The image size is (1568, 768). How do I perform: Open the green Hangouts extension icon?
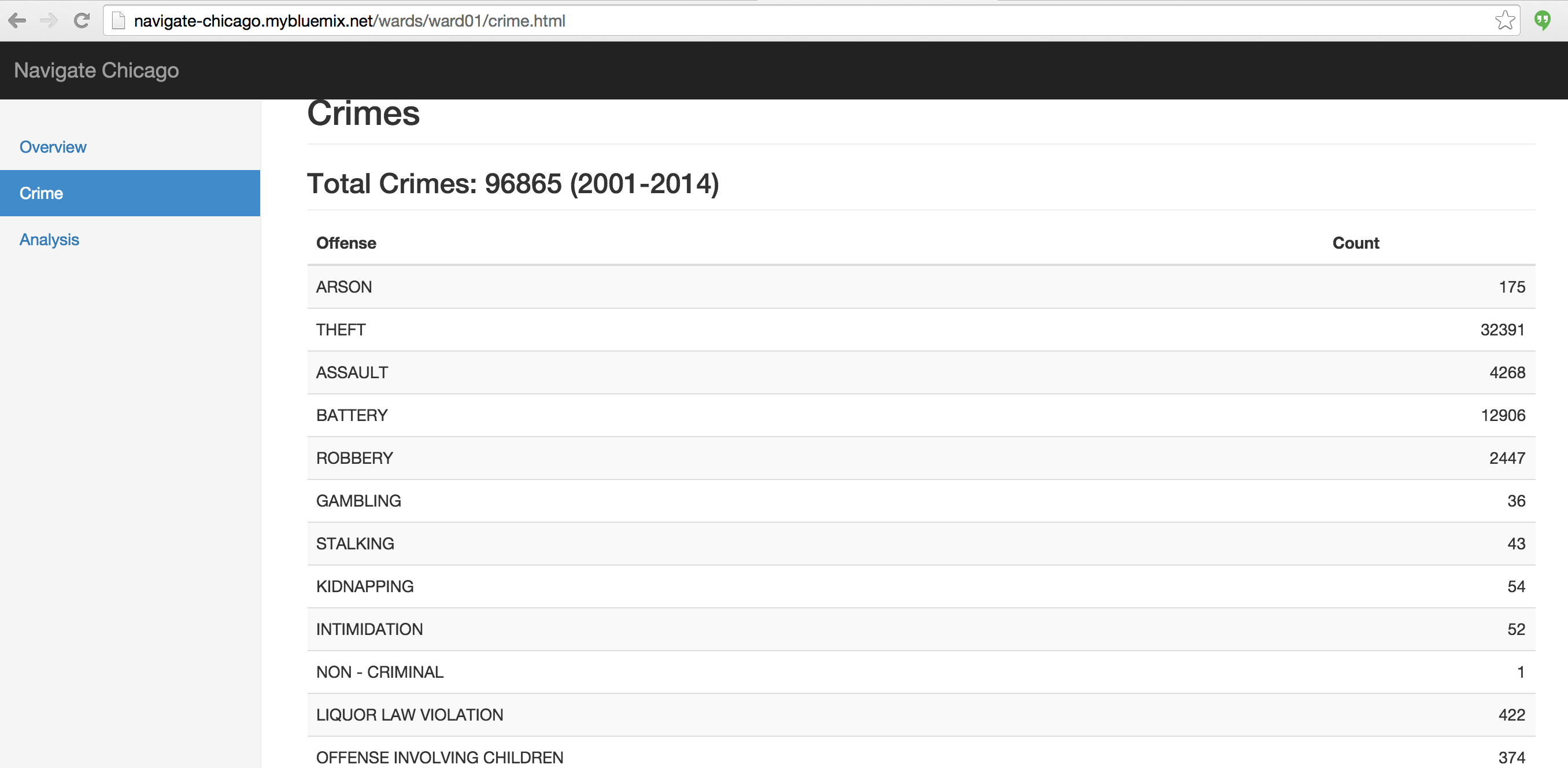pos(1542,21)
